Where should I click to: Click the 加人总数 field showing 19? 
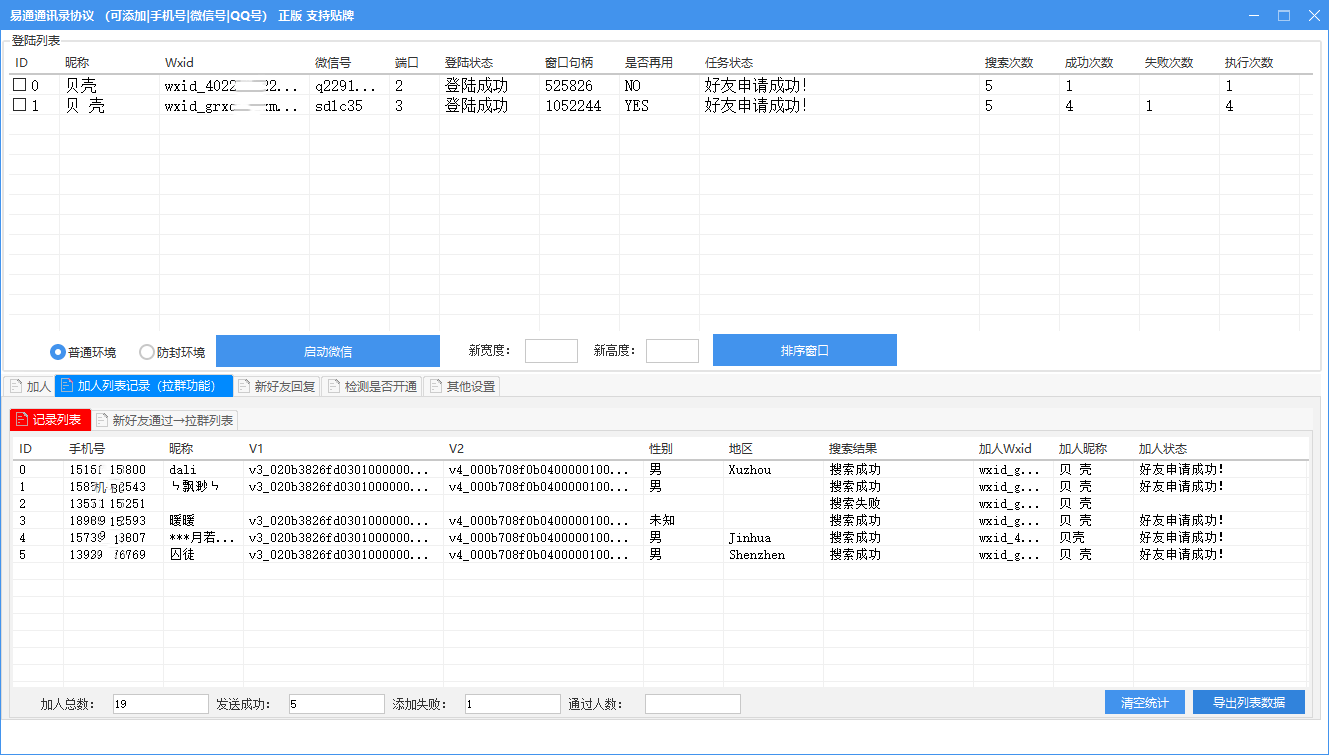coord(161,704)
